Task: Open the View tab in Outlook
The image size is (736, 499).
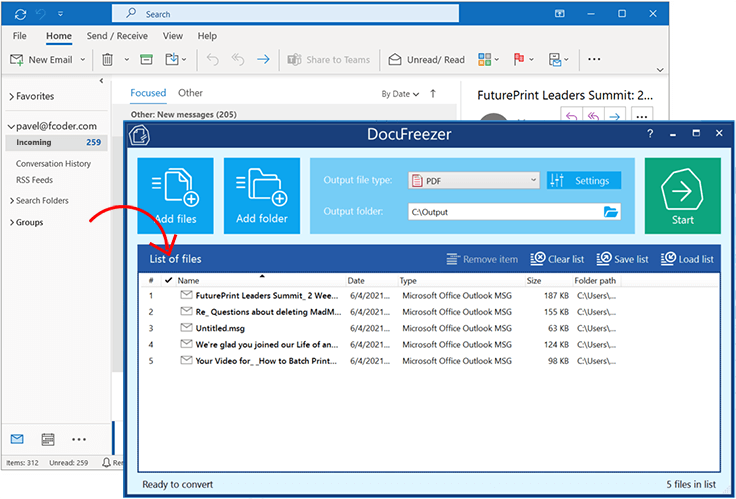Action: coord(173,36)
